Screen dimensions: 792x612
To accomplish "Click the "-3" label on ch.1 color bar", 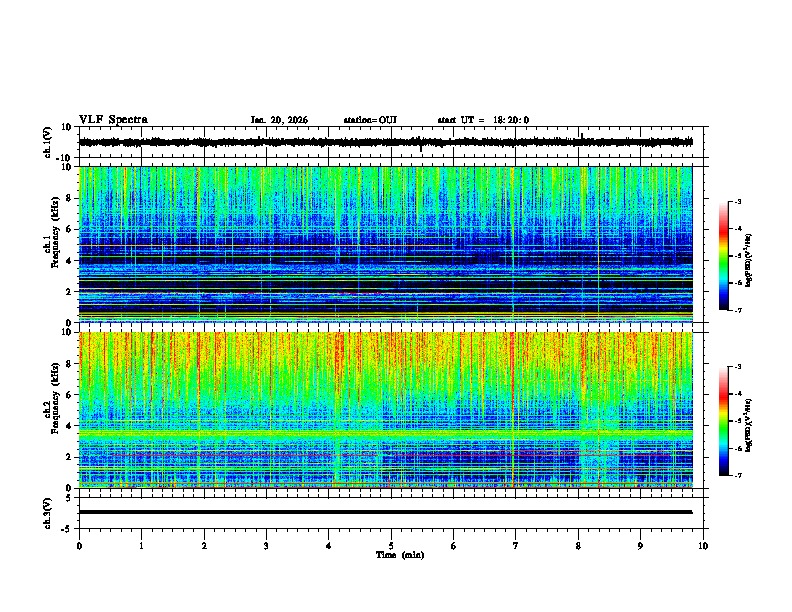I will [738, 201].
